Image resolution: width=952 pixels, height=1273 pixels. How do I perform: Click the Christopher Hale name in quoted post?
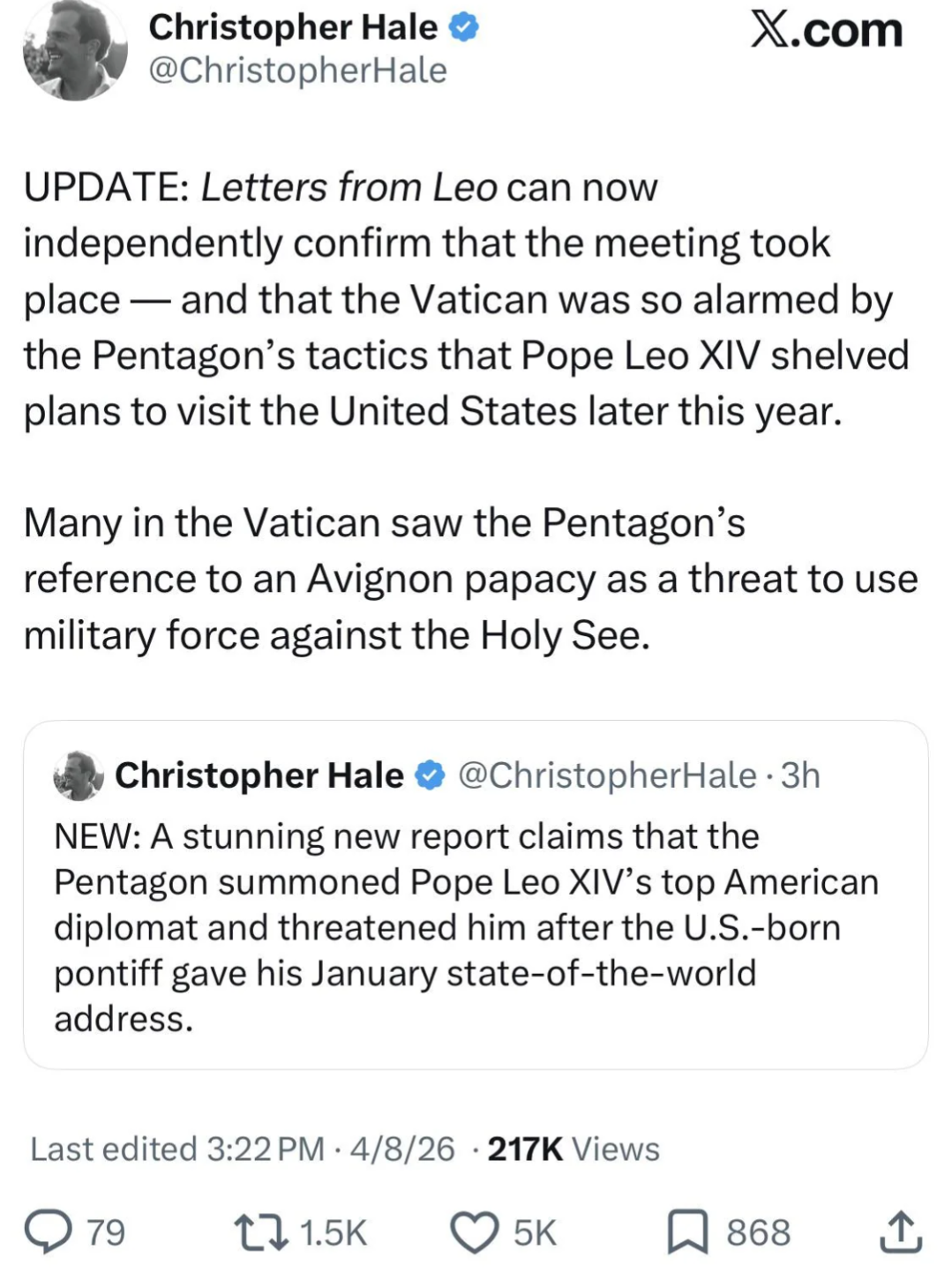click(x=259, y=775)
